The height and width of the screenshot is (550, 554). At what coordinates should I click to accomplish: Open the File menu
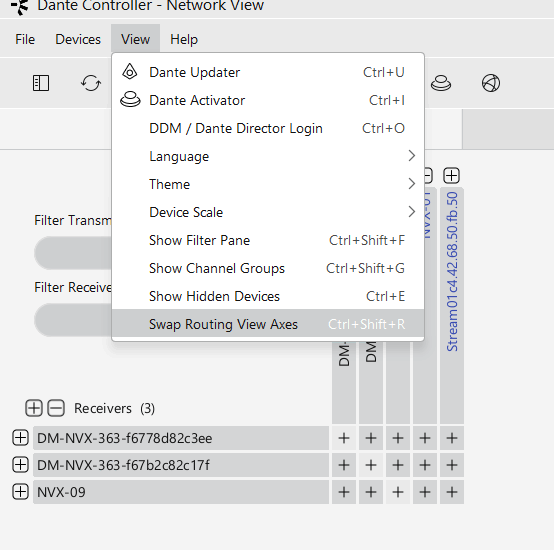(25, 39)
